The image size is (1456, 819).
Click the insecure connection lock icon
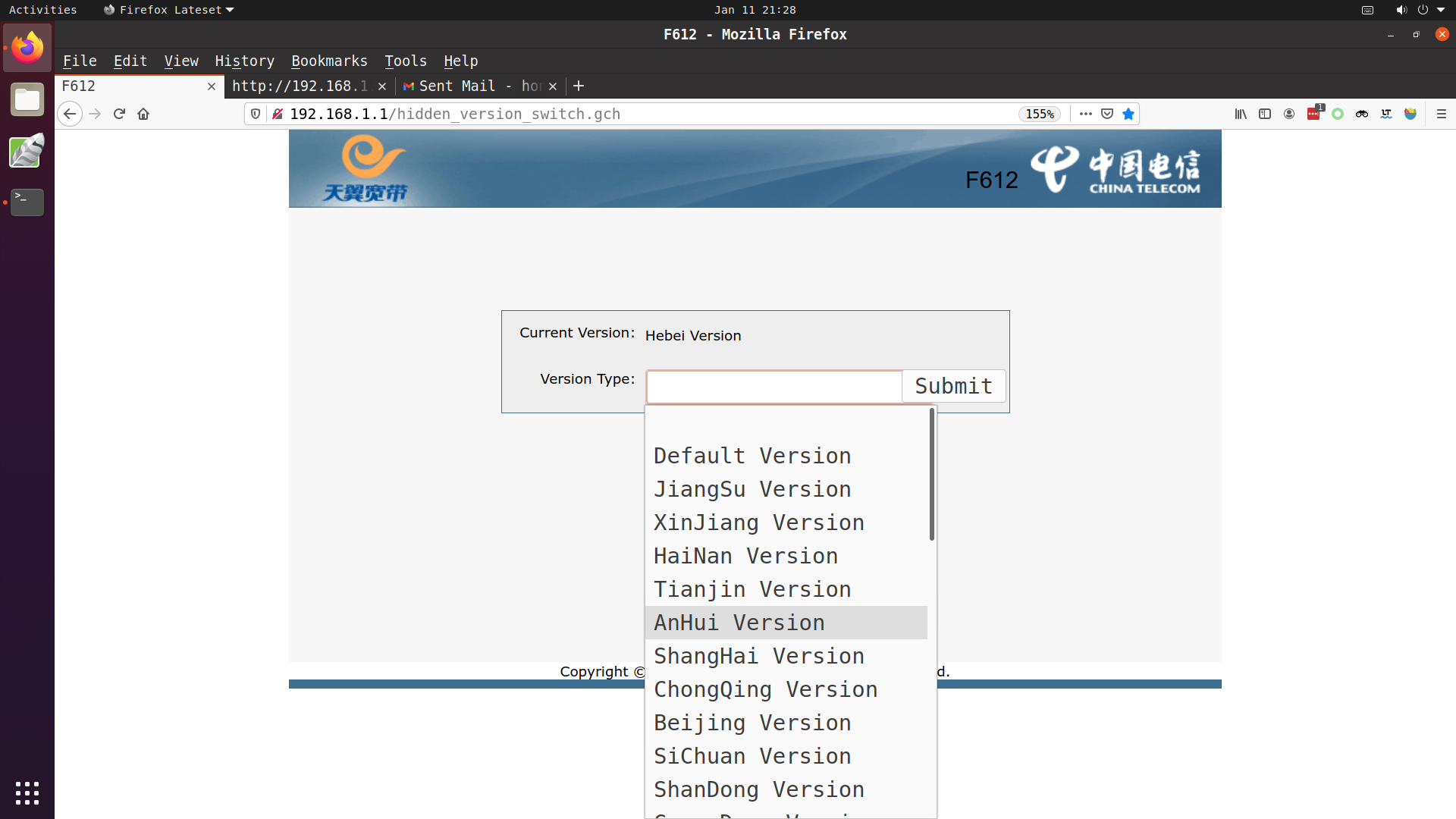278,114
